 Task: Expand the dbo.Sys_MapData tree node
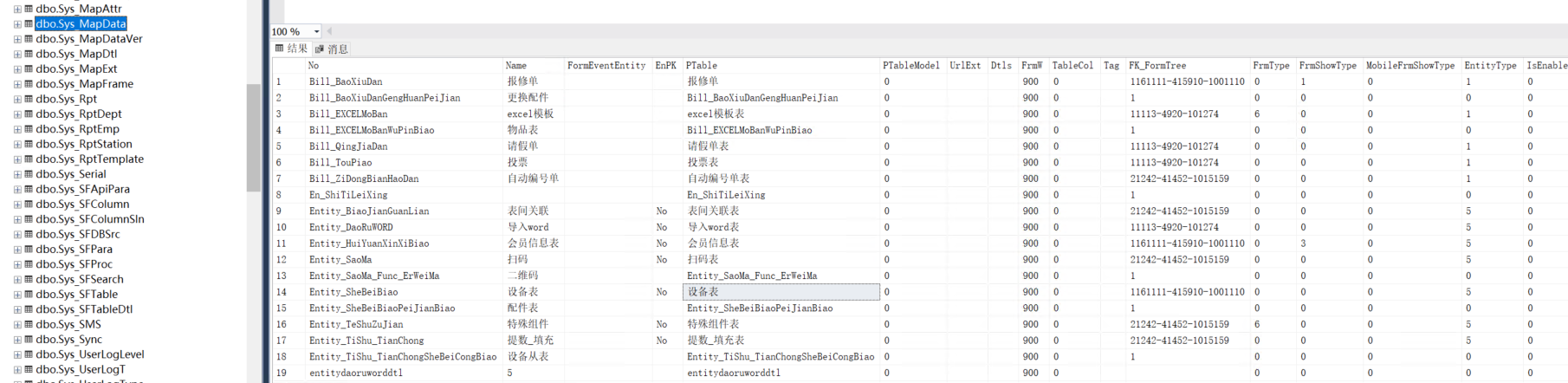click(x=17, y=24)
